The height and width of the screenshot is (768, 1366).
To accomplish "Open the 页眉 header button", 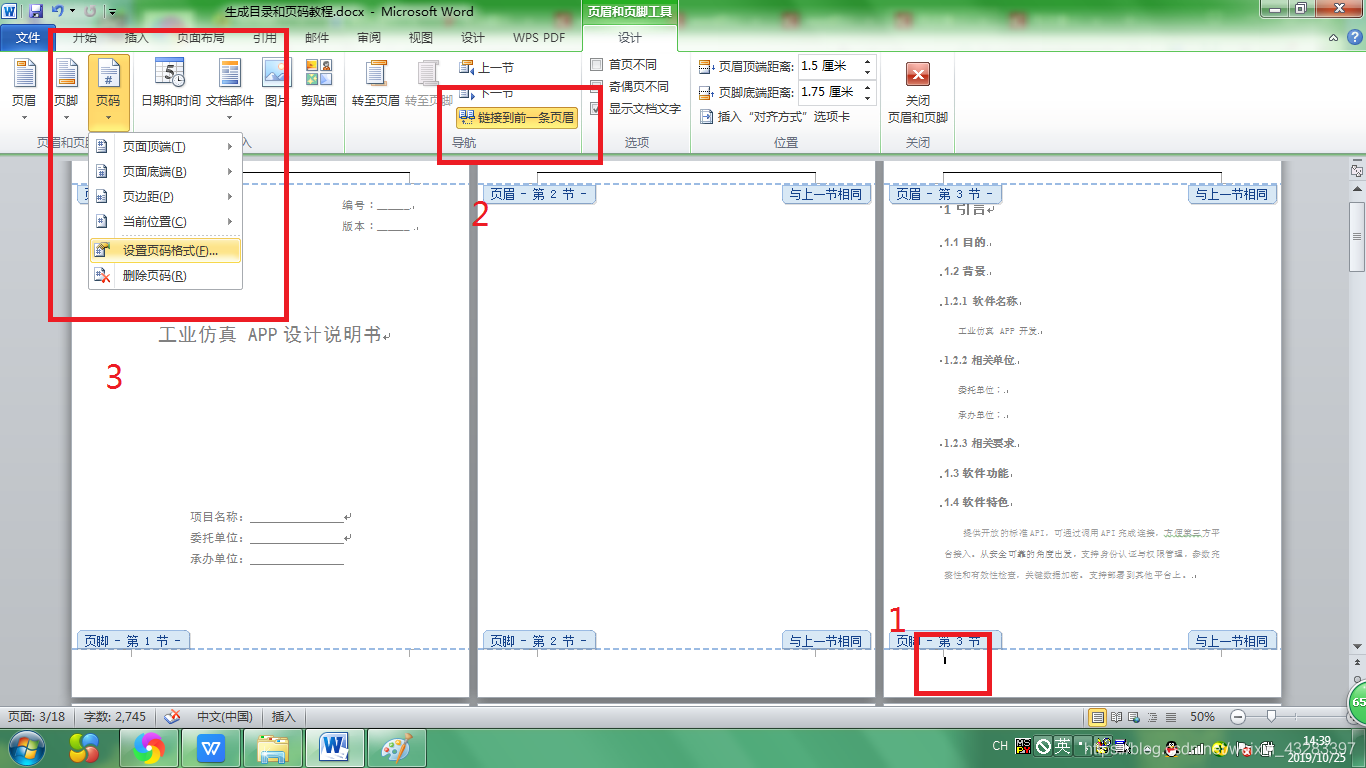I will point(24,88).
